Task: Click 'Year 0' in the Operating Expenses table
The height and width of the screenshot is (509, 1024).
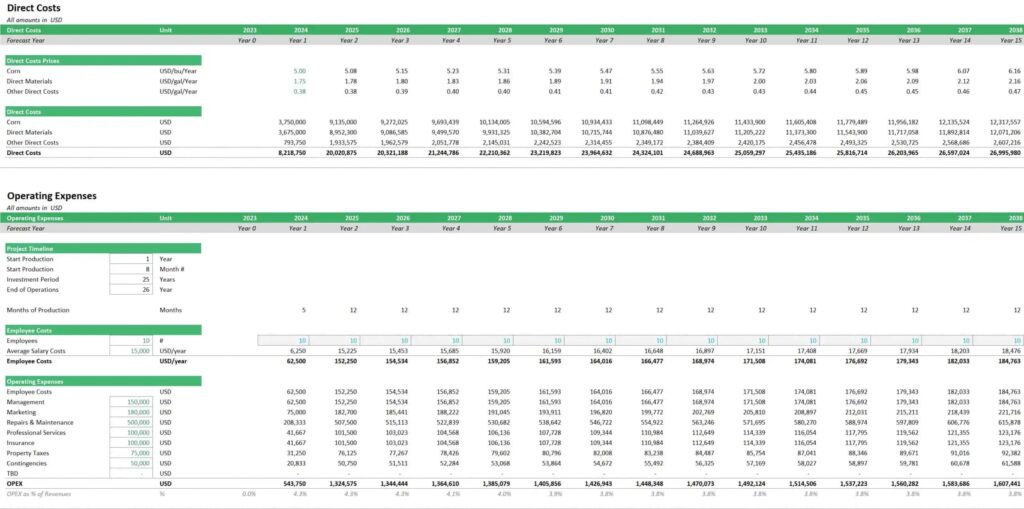Action: 247,228
